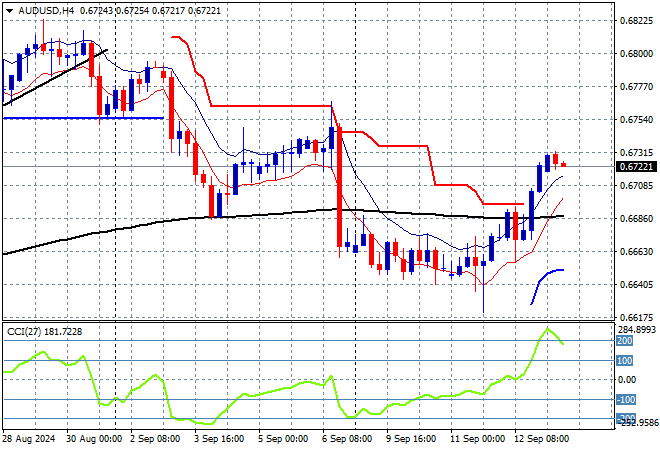Click the CCI maximum value 284.8993
Viewport: 660px width, 450px height.
point(637,330)
